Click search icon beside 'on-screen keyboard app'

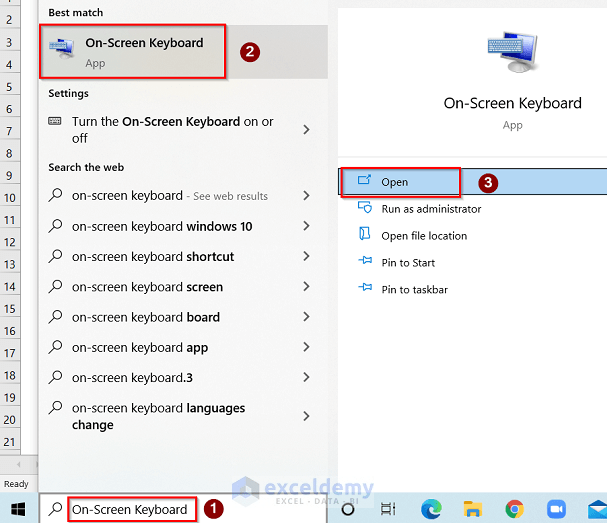55,347
